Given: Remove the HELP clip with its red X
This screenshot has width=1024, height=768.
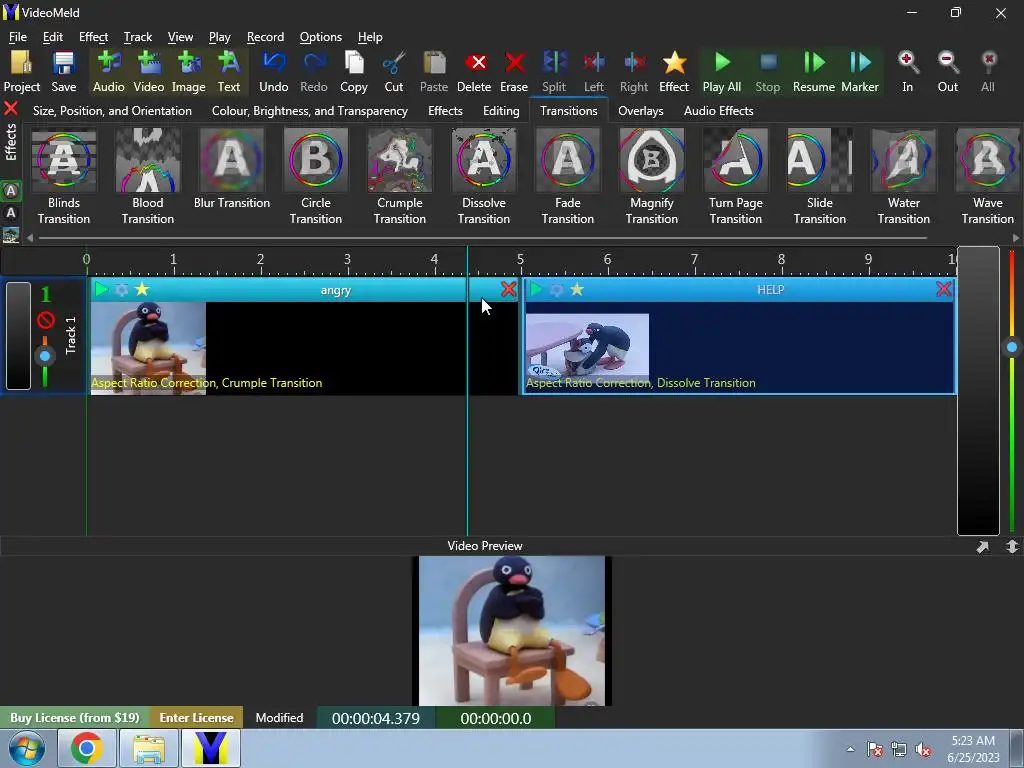Looking at the screenshot, I should pos(944,289).
